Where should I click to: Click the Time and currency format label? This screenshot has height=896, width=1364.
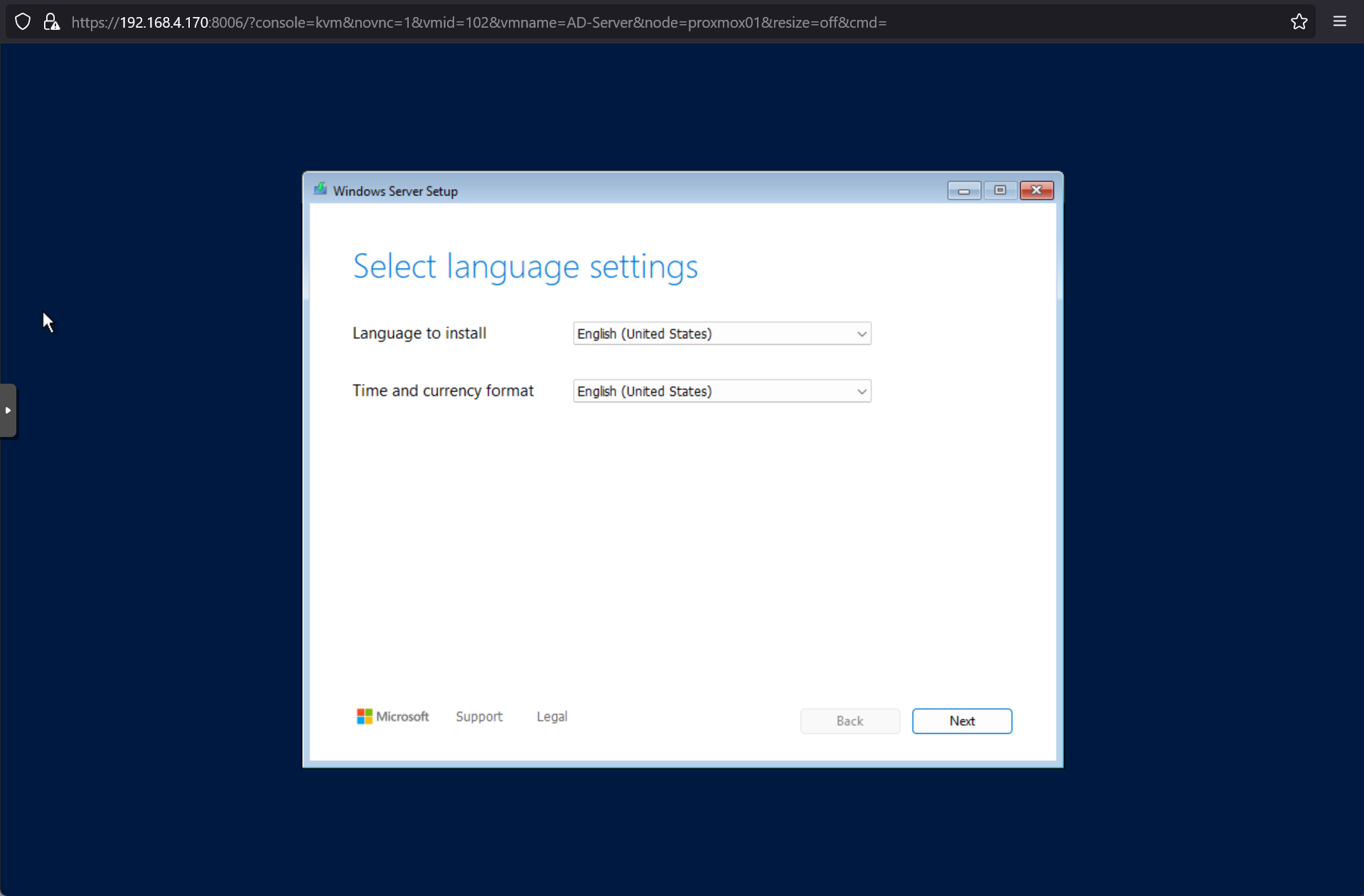443,391
